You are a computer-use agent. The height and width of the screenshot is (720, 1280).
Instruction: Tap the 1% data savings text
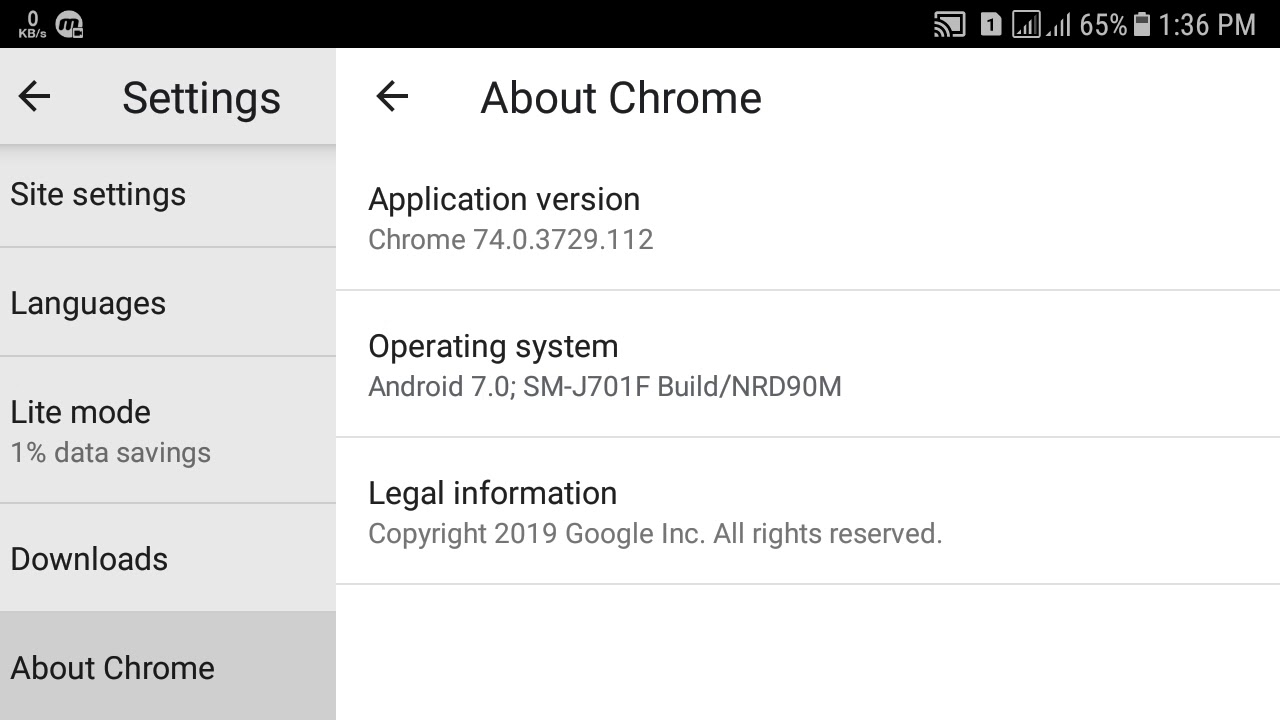coord(111,453)
